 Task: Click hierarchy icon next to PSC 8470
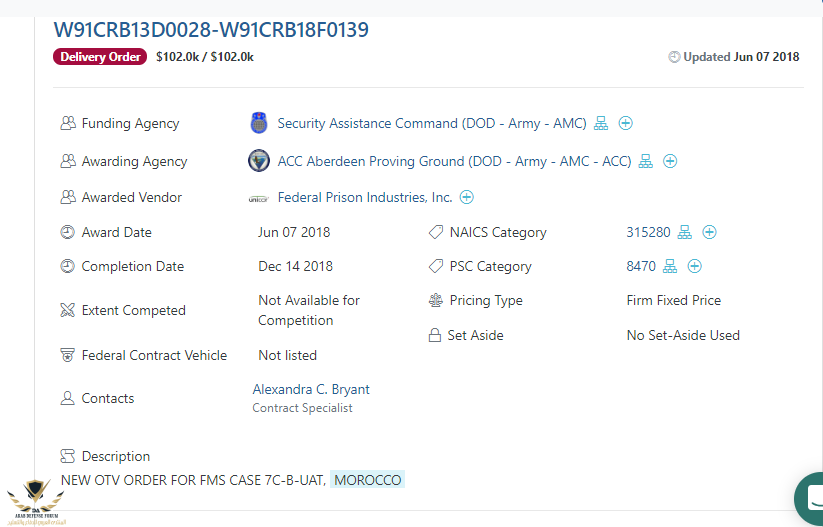670,266
